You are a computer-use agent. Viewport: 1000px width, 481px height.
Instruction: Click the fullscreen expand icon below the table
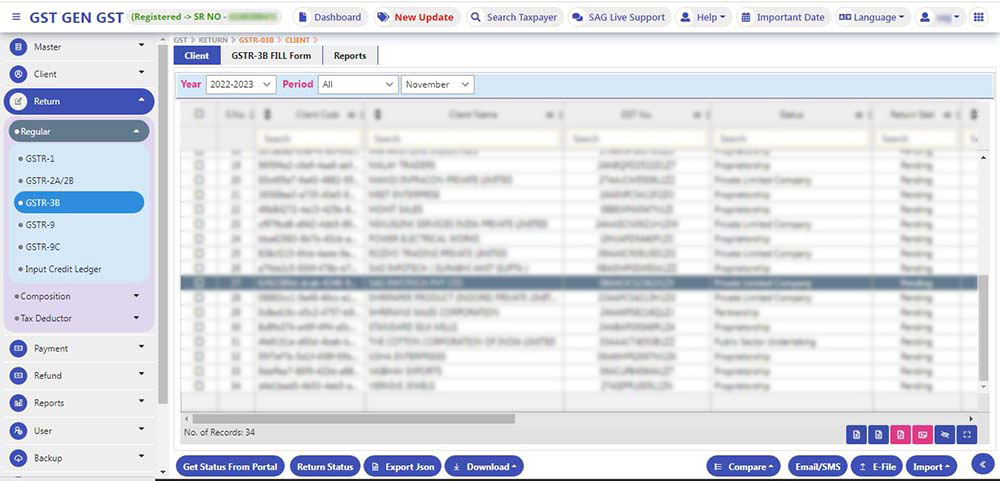point(966,434)
